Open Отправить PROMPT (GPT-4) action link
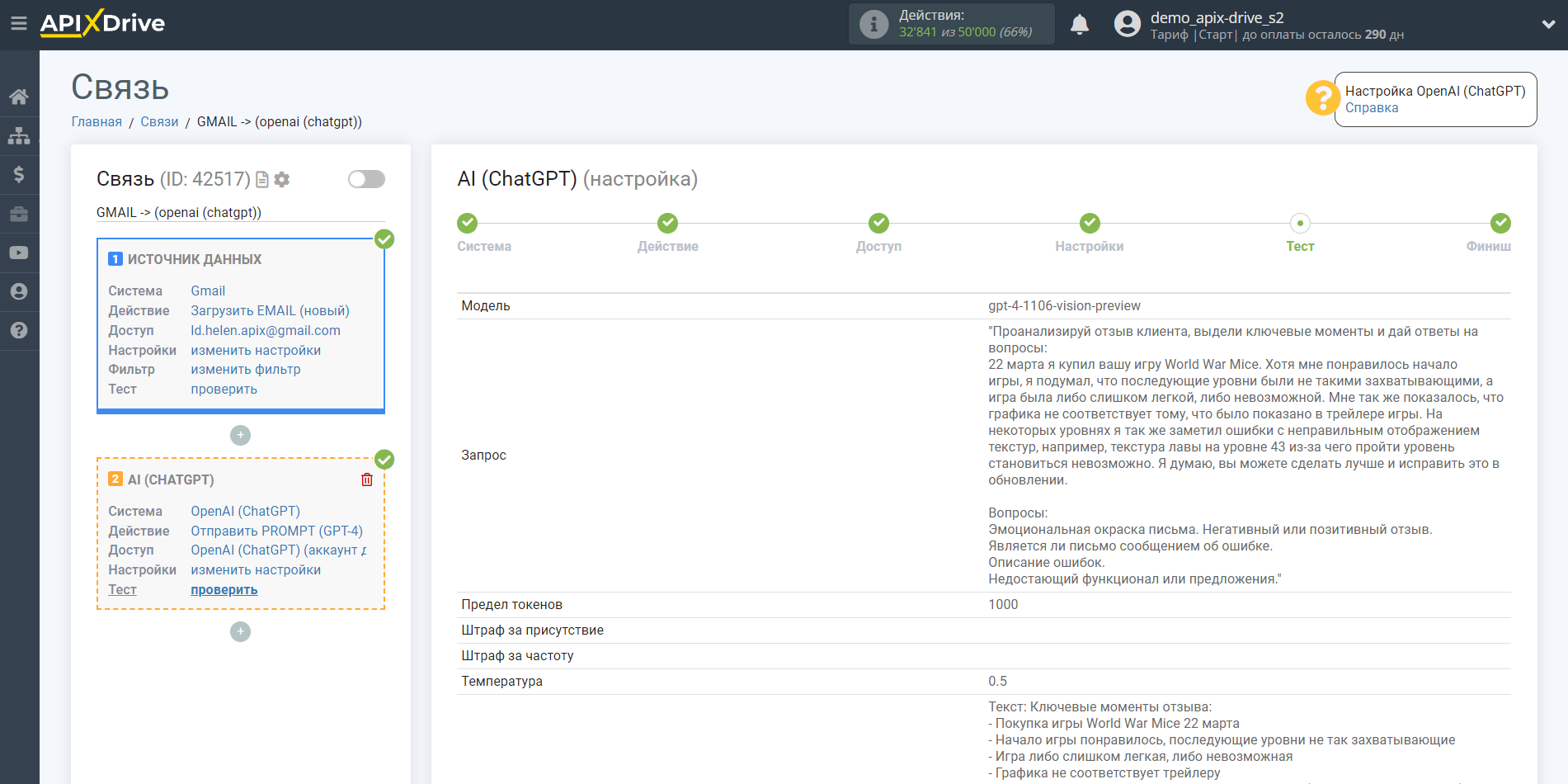Screen dimensions: 1568x784 276,531
